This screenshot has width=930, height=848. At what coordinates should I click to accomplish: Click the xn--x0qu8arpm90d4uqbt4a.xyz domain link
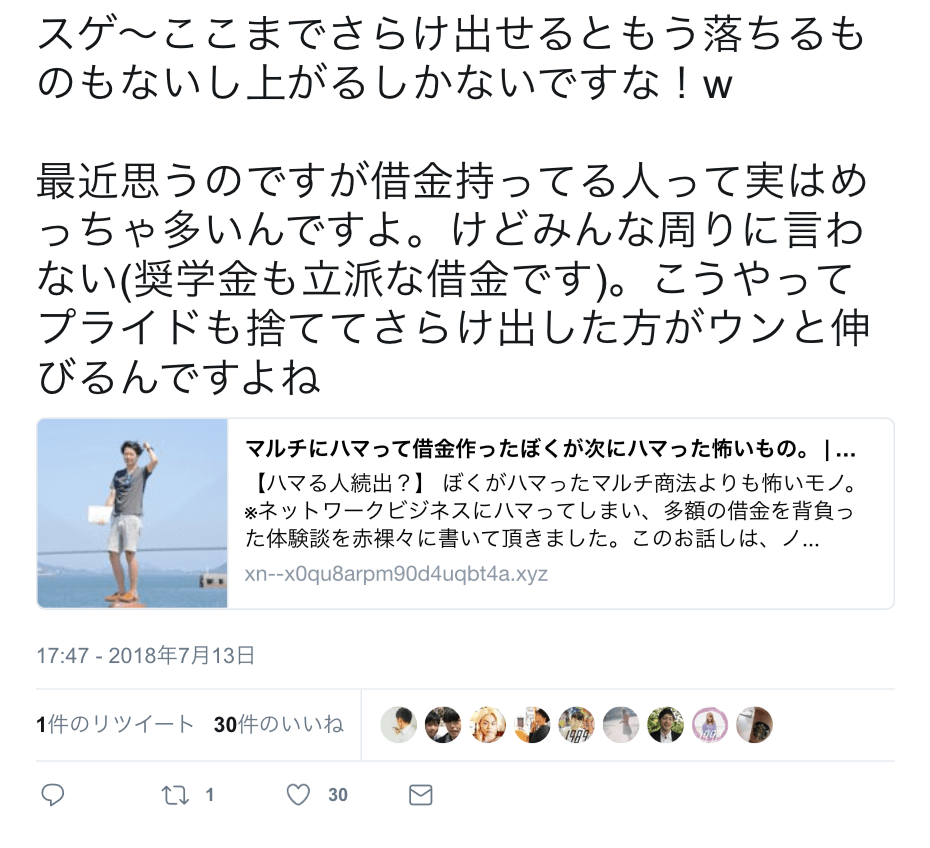click(396, 574)
